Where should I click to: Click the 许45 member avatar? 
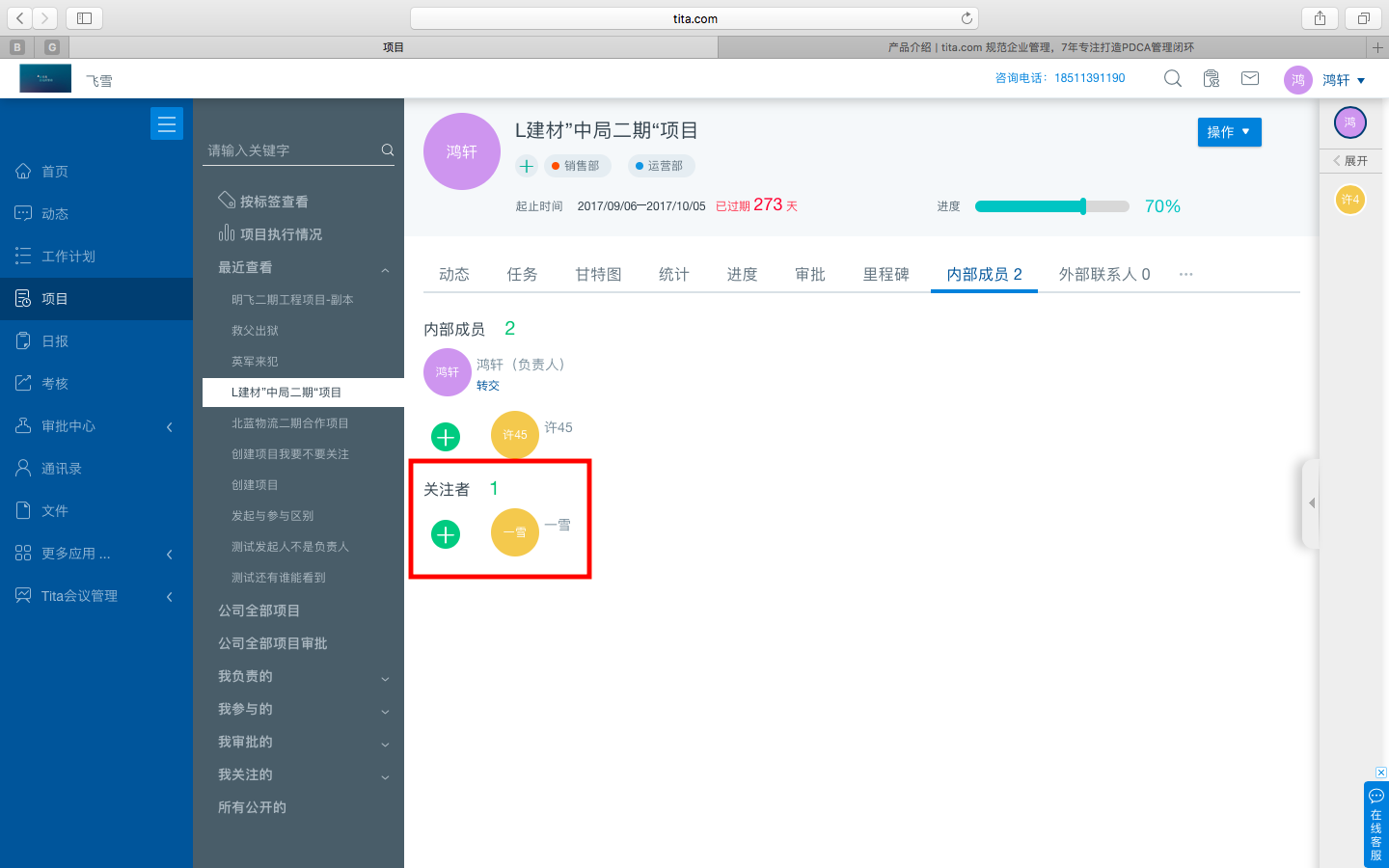[x=515, y=435]
